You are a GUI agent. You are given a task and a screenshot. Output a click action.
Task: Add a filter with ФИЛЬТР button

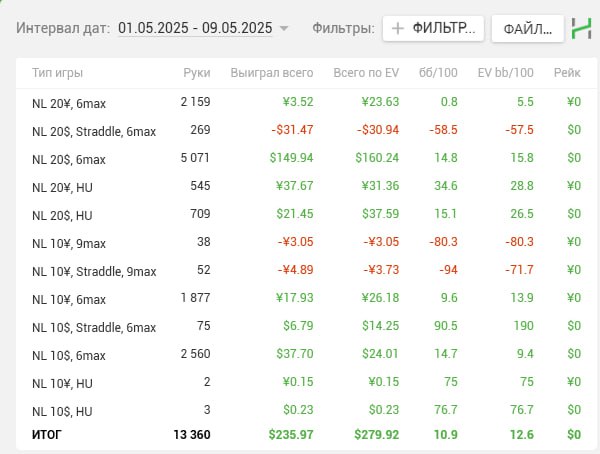[433, 28]
